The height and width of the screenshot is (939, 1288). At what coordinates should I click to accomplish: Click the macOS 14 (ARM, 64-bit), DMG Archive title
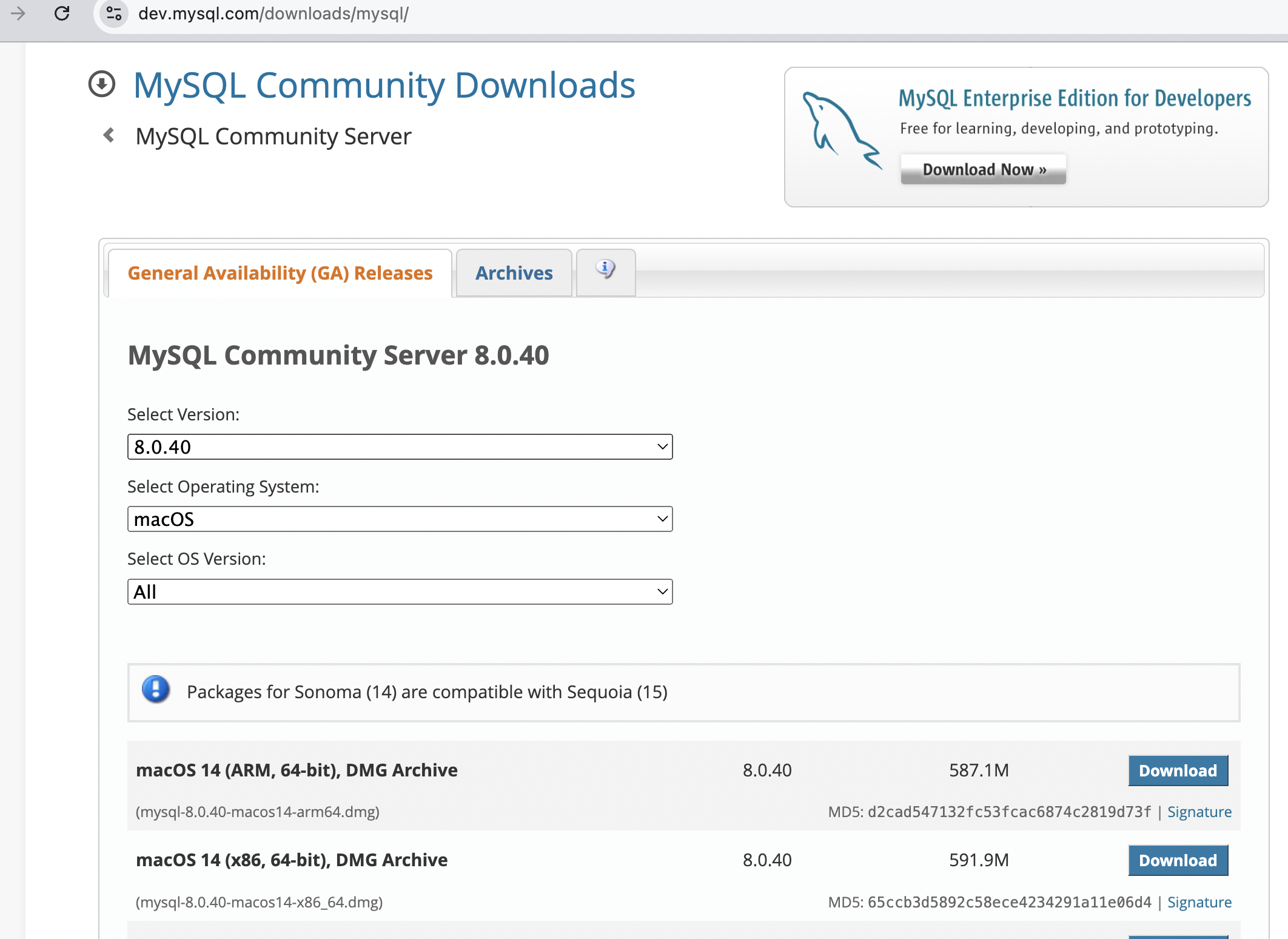click(x=297, y=770)
